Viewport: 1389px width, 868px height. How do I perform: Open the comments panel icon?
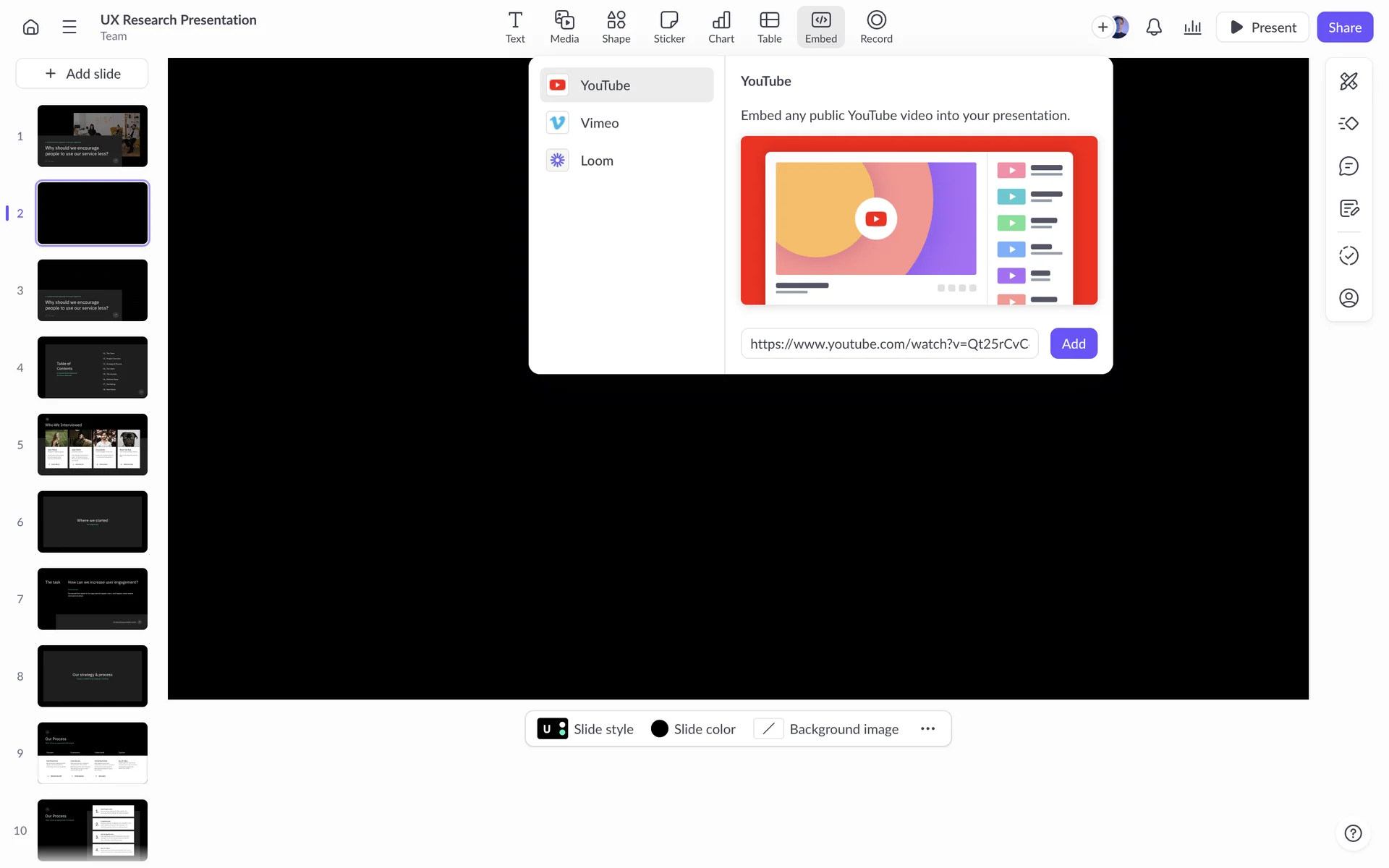point(1348,166)
